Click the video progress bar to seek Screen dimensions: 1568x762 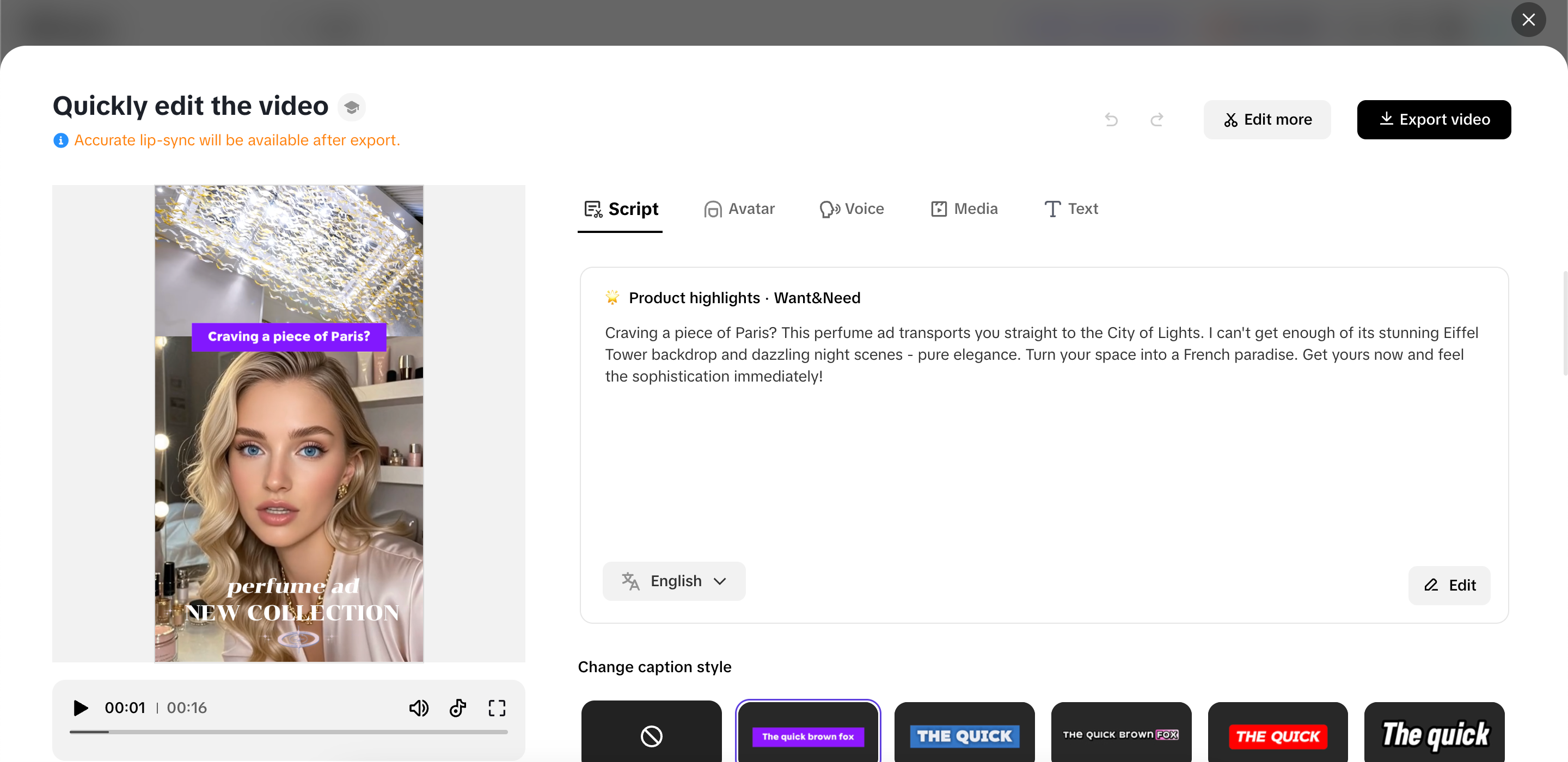point(289,732)
